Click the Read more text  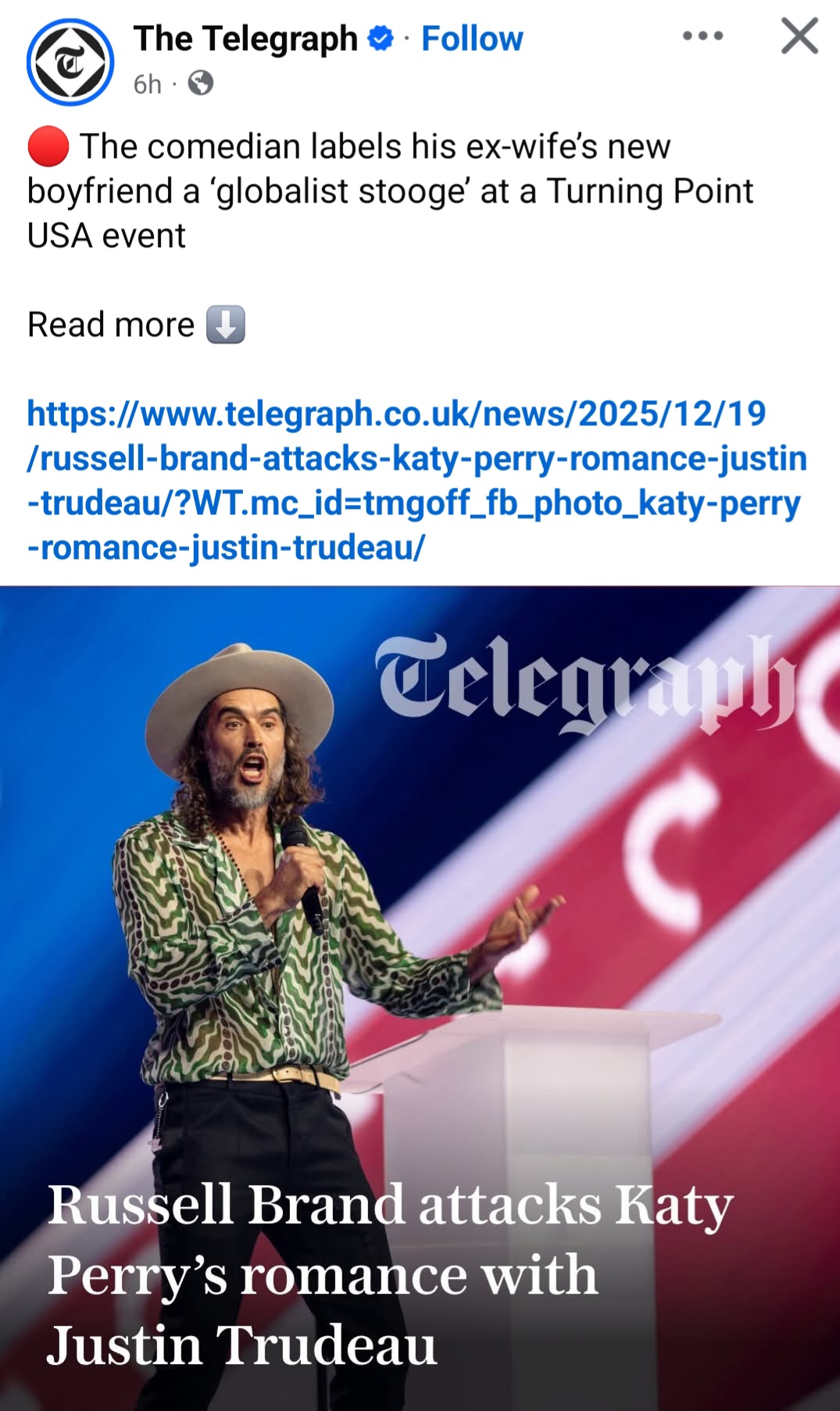[111, 324]
